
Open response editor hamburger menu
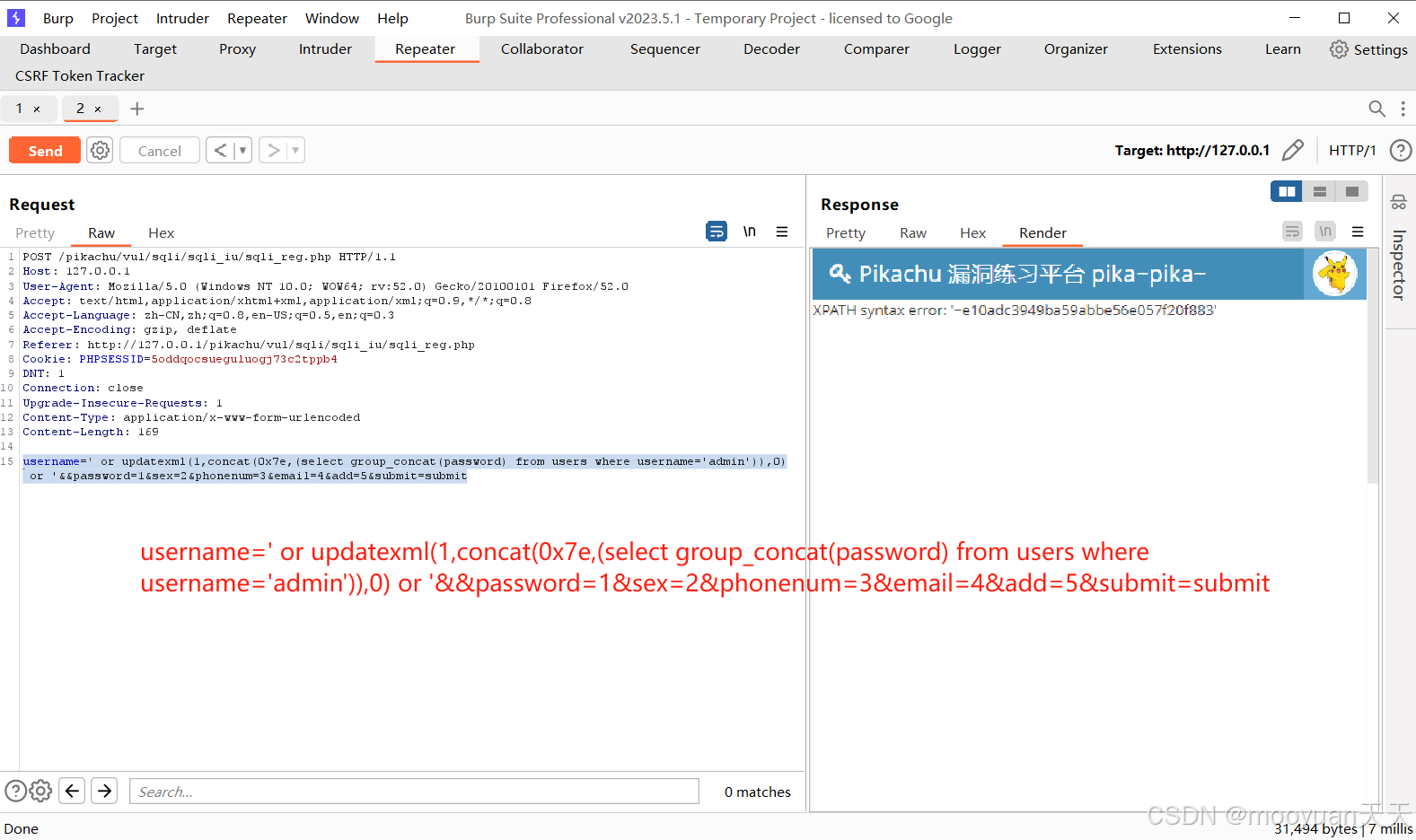1358,232
